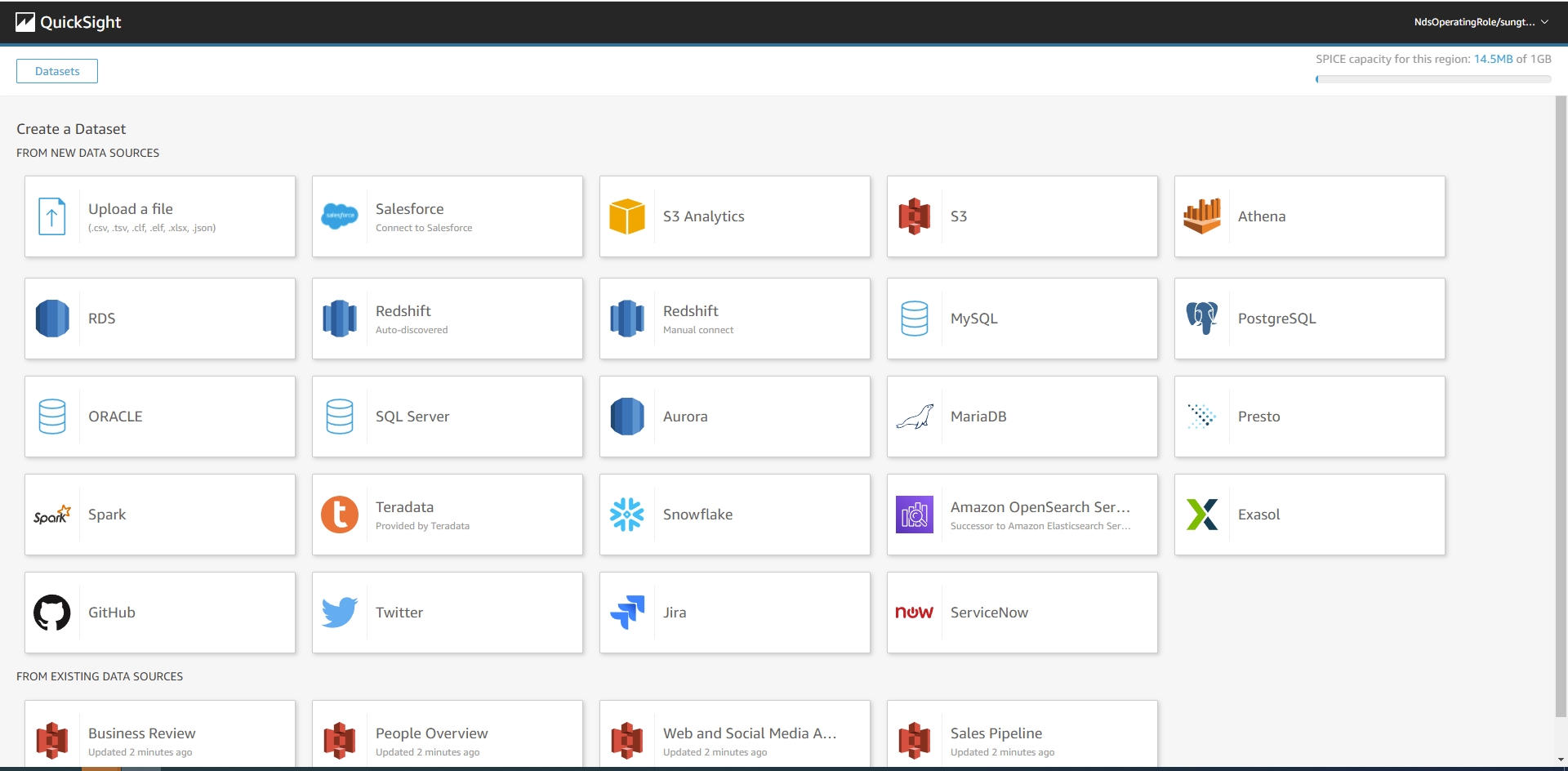Choose the Athena data source label

coord(1262,216)
